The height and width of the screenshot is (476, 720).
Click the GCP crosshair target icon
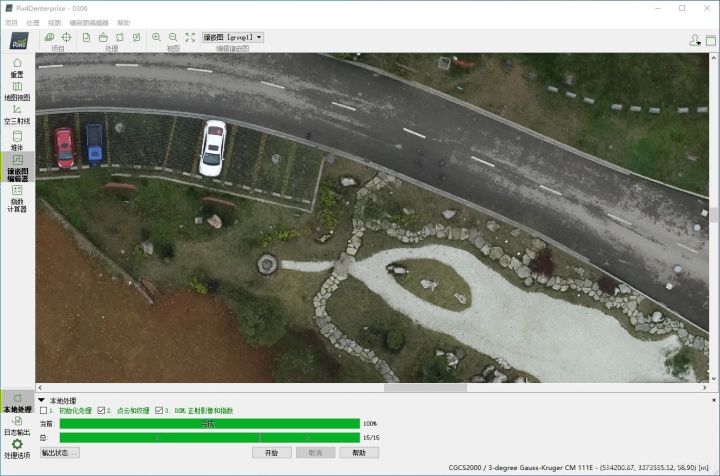coord(66,37)
